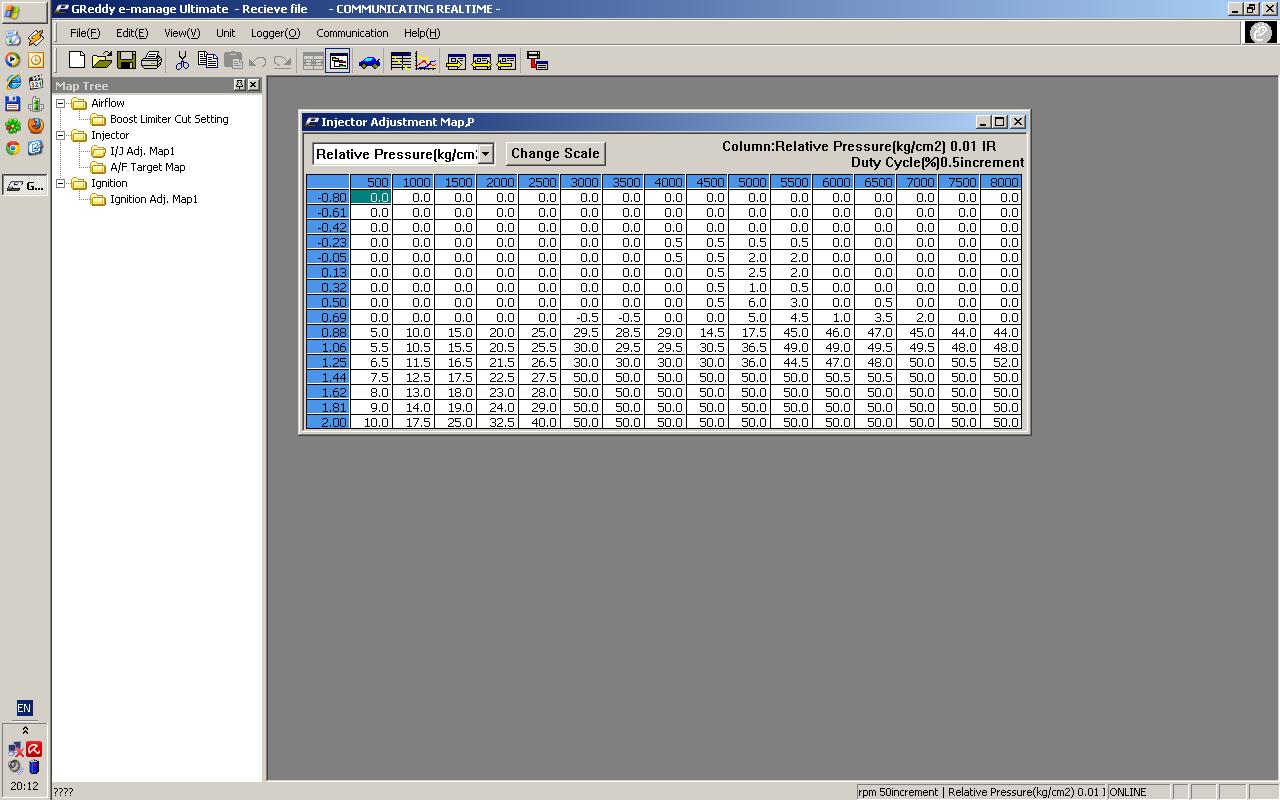Viewport: 1280px width, 800px height.
Task: Click the blue car toolbar icon
Action: 369,62
